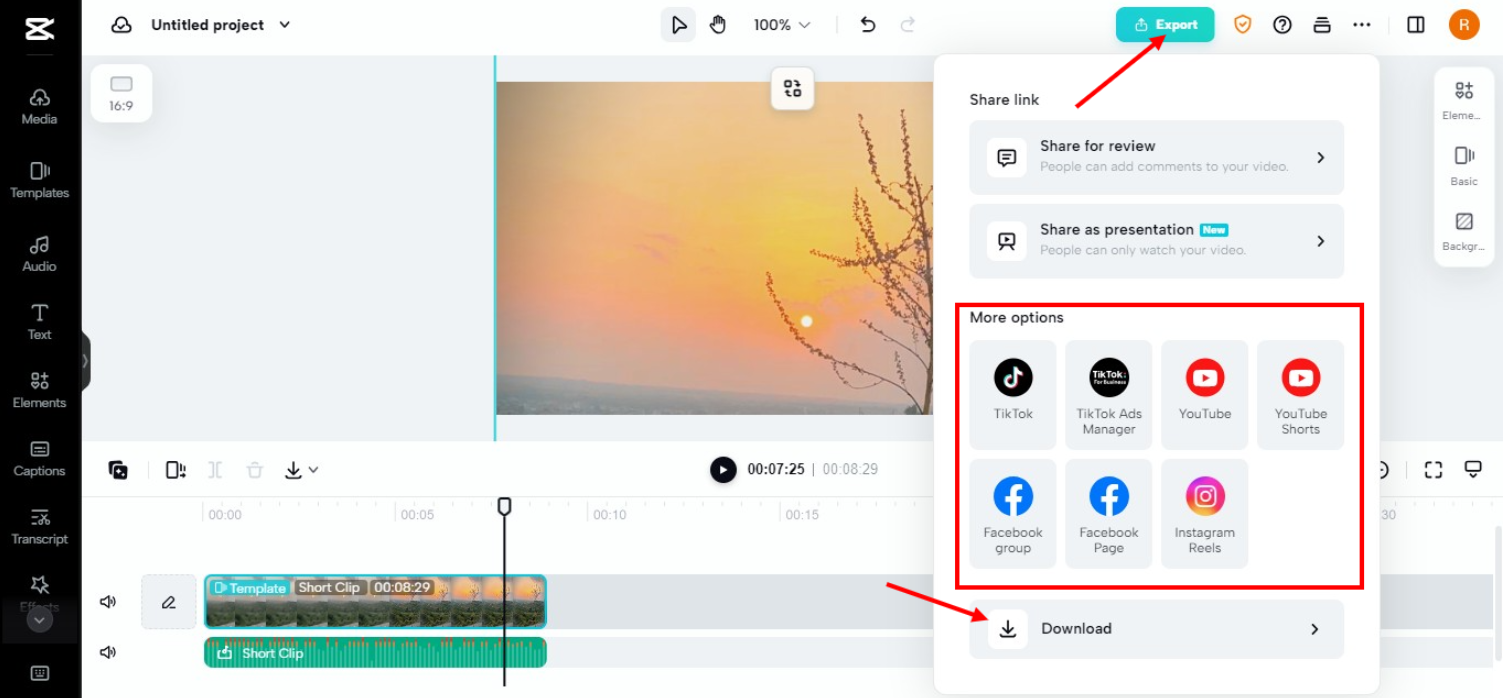Open right-side Elements panel icon
Image resolution: width=1506 pixels, height=698 pixels.
point(1464,99)
